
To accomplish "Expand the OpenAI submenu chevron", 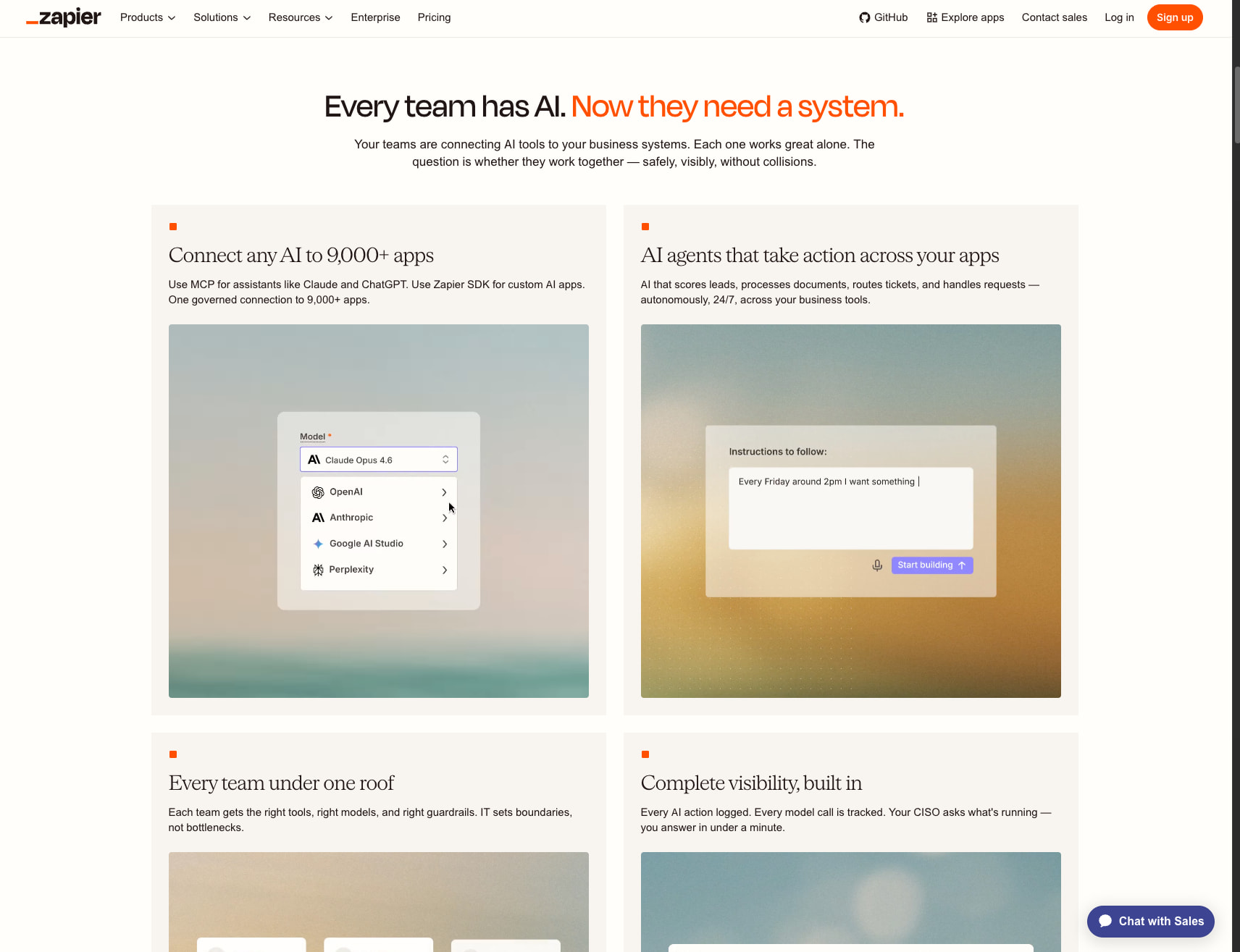I will [x=444, y=492].
